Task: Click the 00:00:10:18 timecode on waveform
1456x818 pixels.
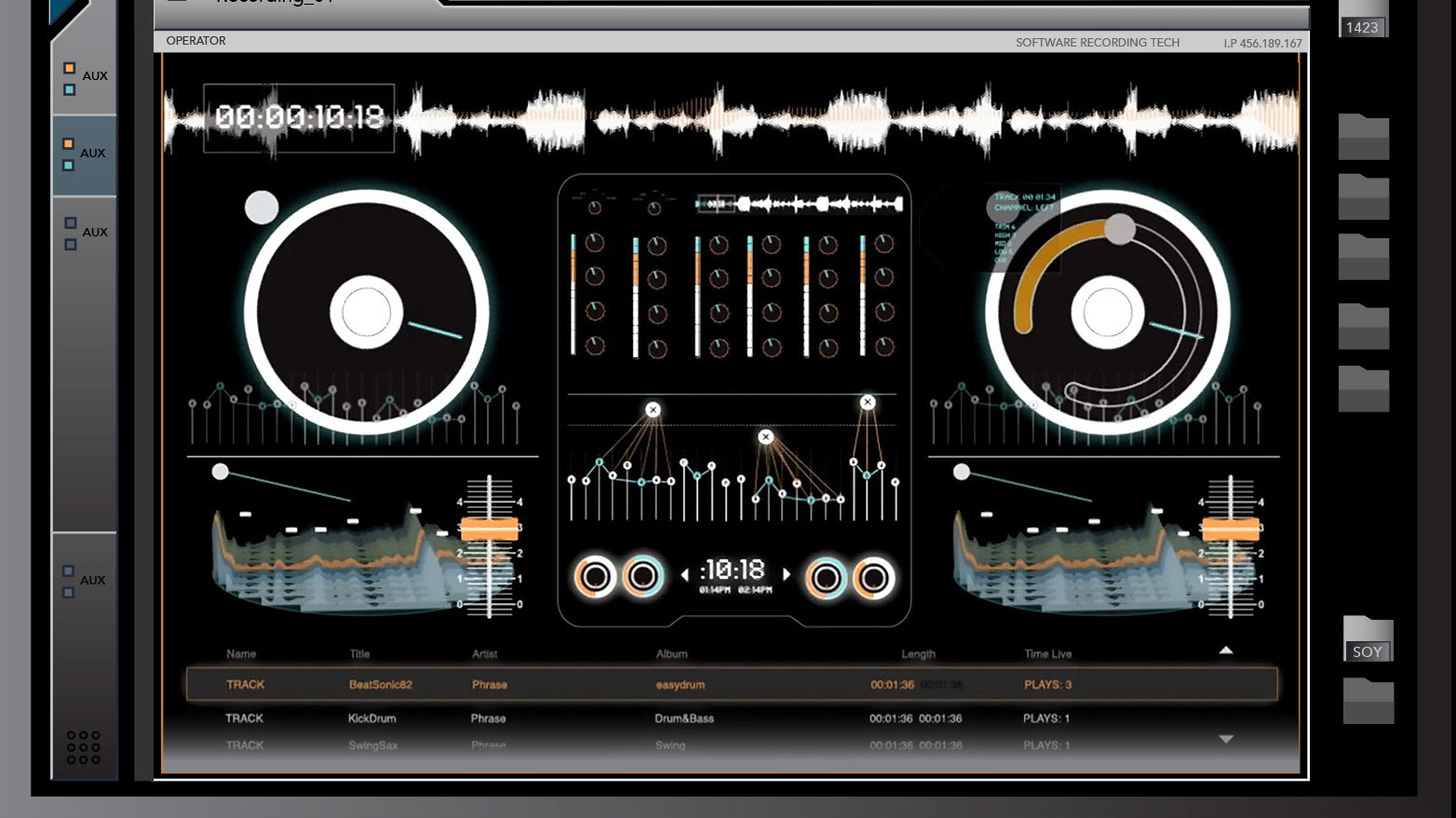Action: [299, 117]
